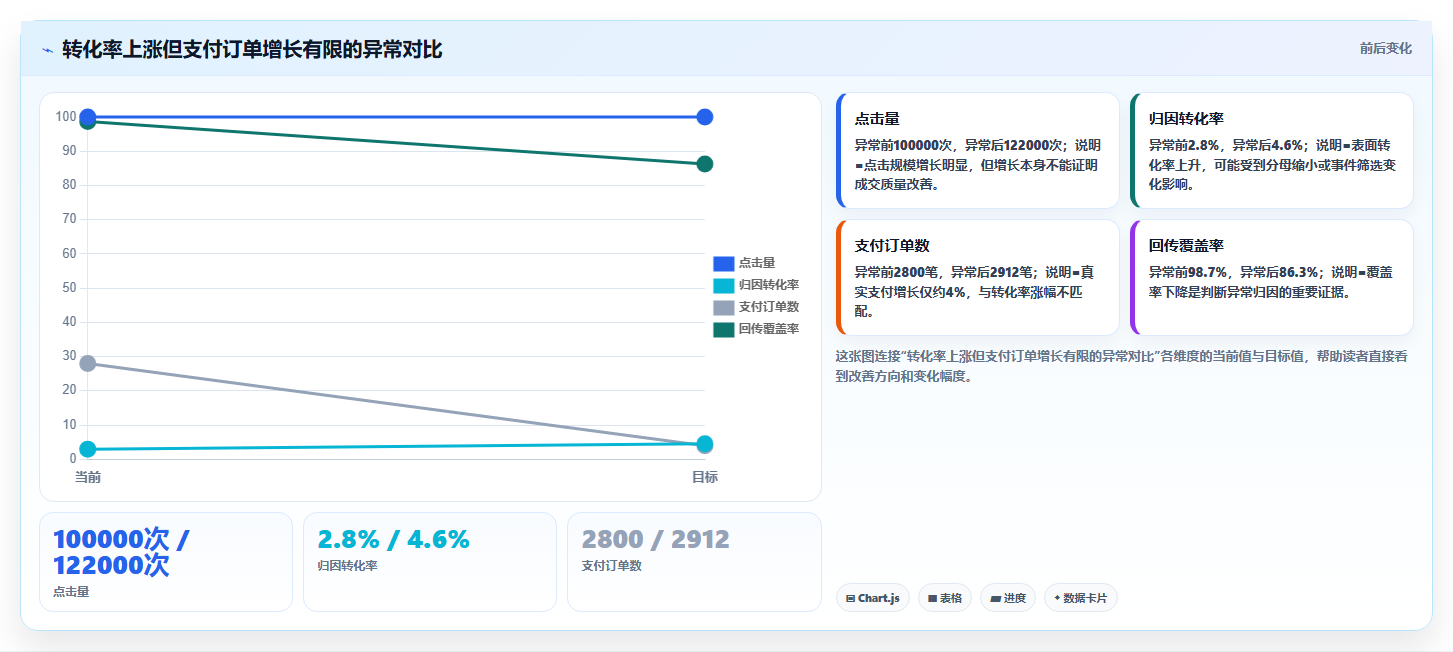Click the 前后变化 label in header

click(x=1385, y=48)
